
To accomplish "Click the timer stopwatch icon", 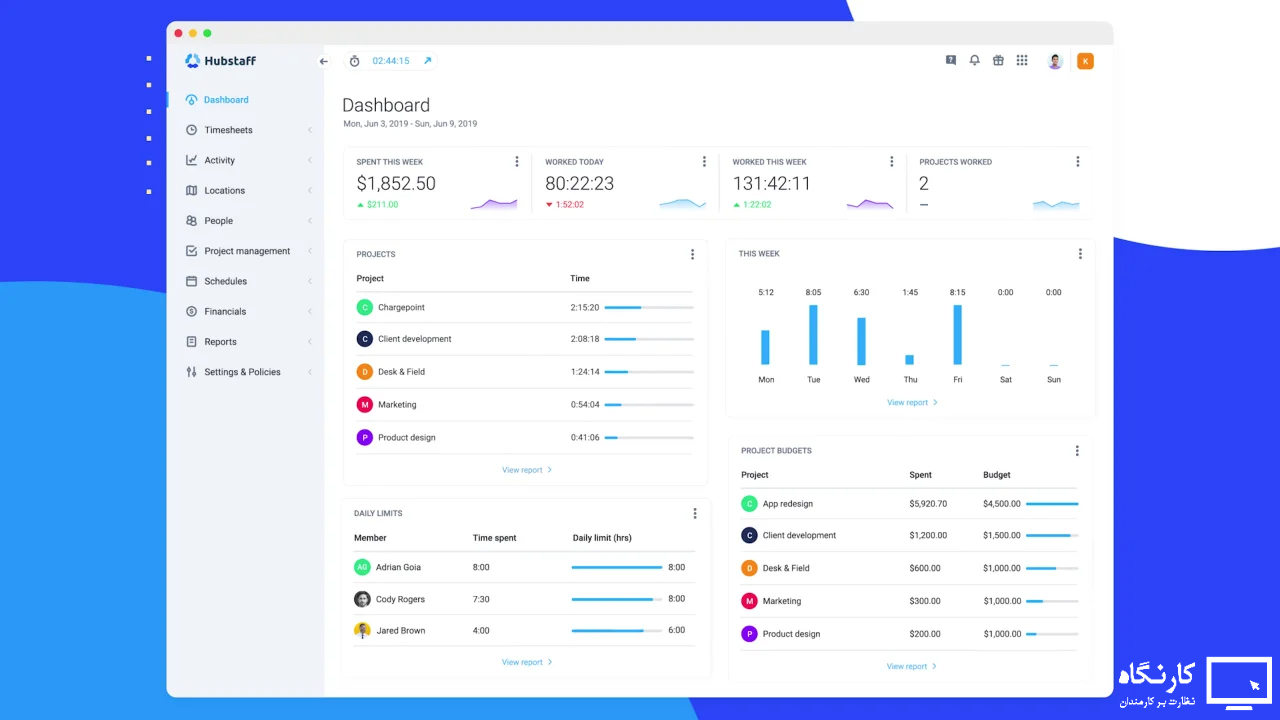I will pos(354,61).
